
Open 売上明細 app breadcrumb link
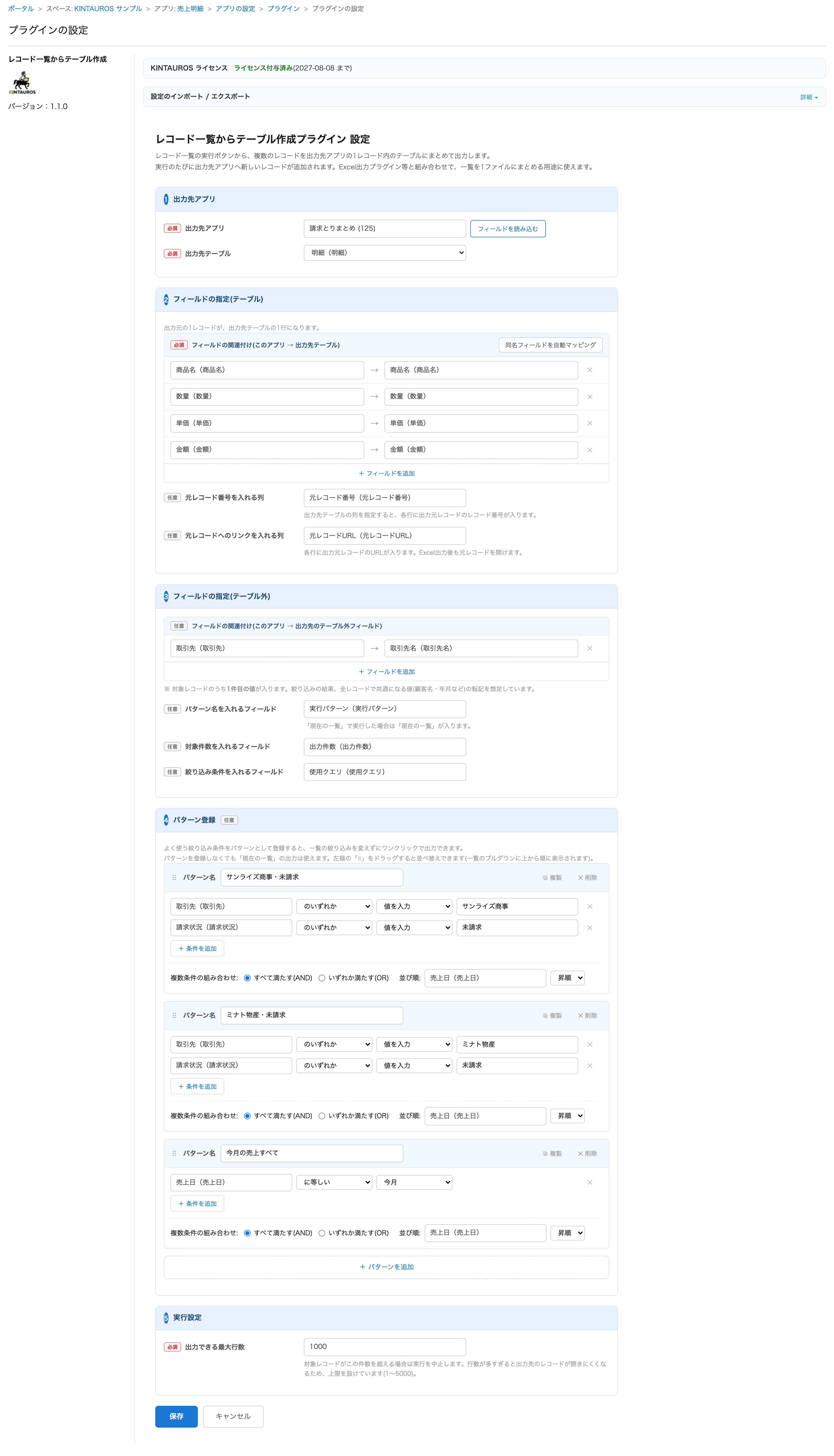(x=190, y=9)
